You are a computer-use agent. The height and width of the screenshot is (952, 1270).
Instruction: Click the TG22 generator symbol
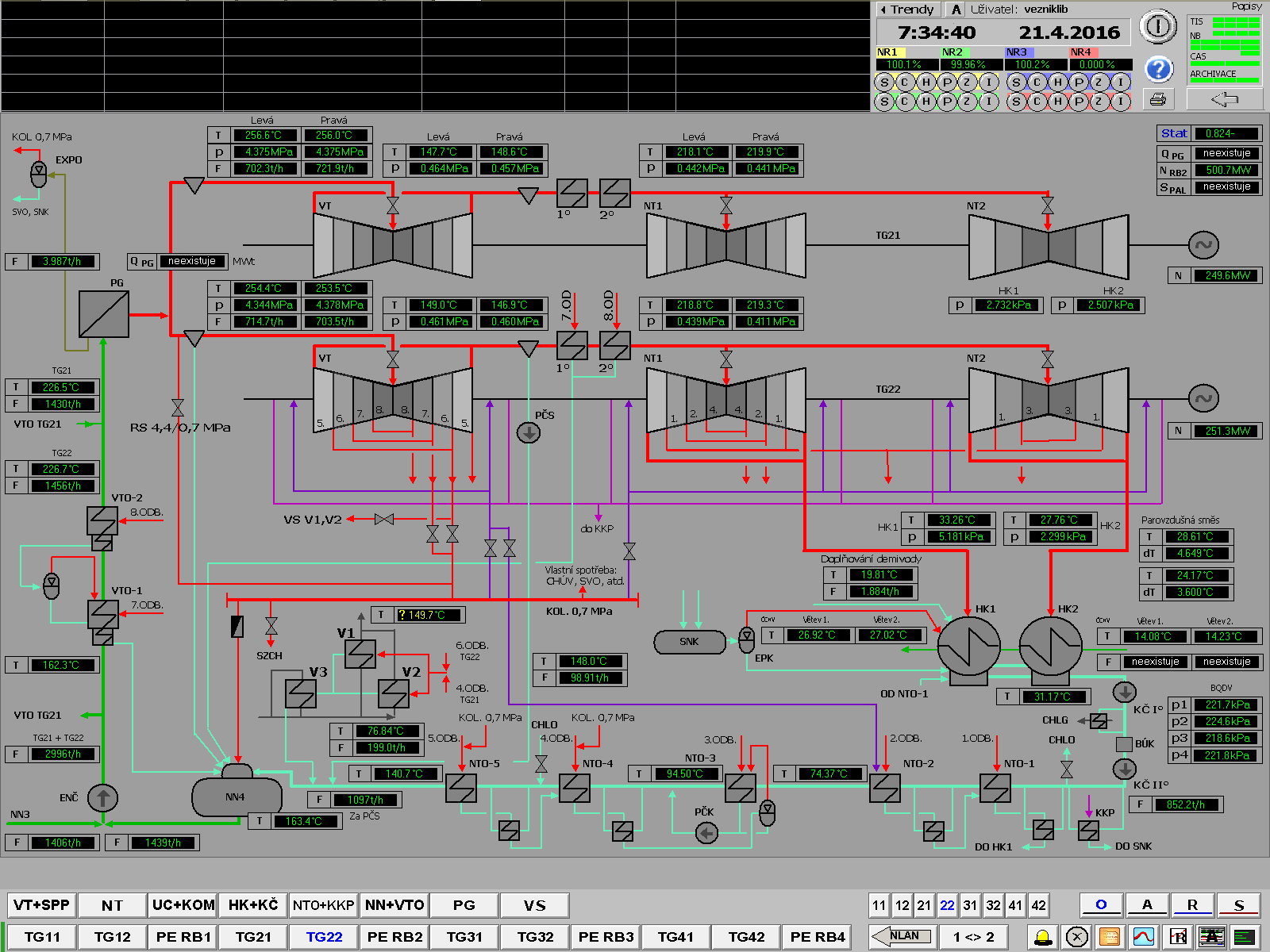pyautogui.click(x=1203, y=398)
